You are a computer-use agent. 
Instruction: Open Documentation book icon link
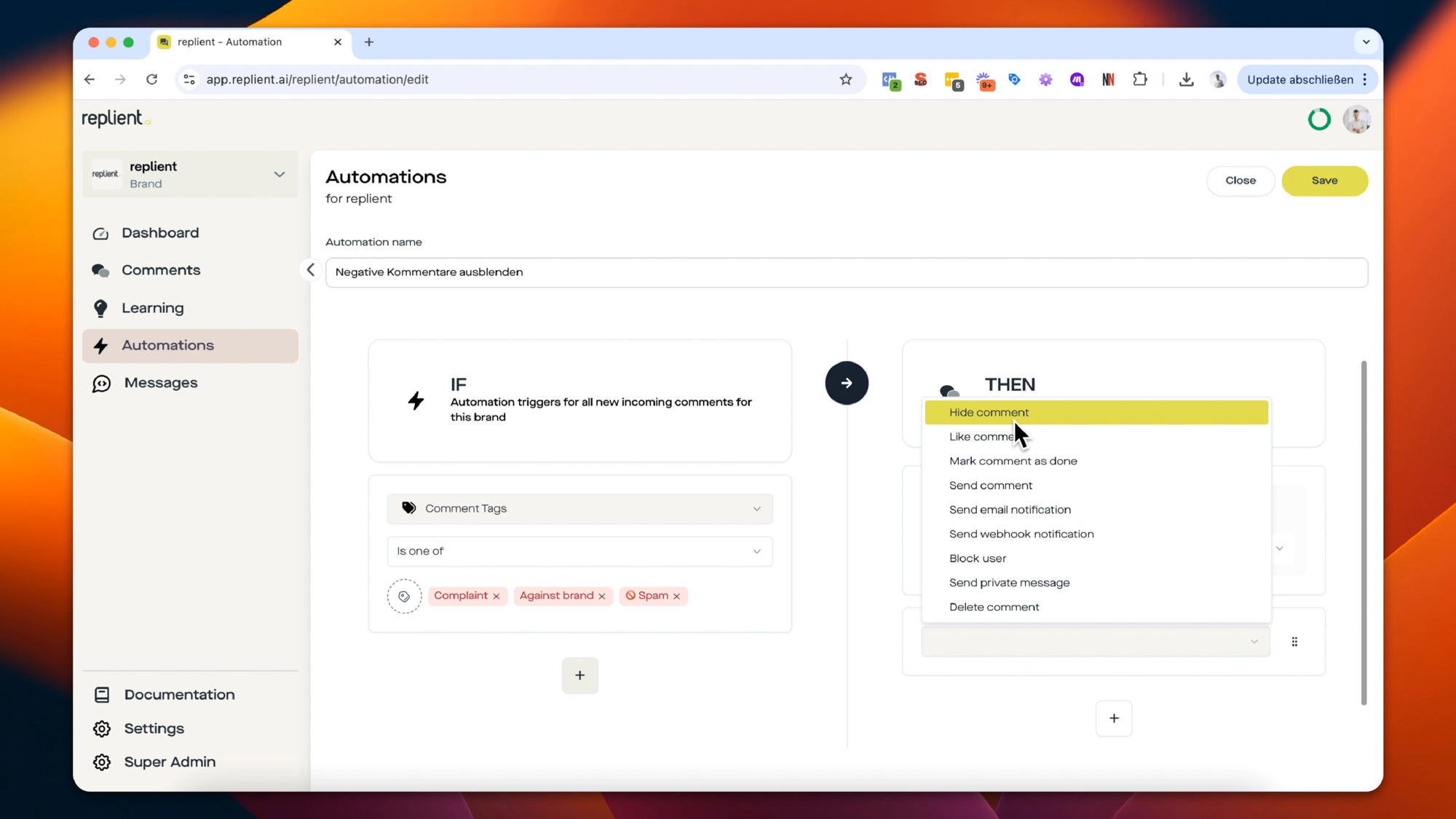(x=102, y=695)
